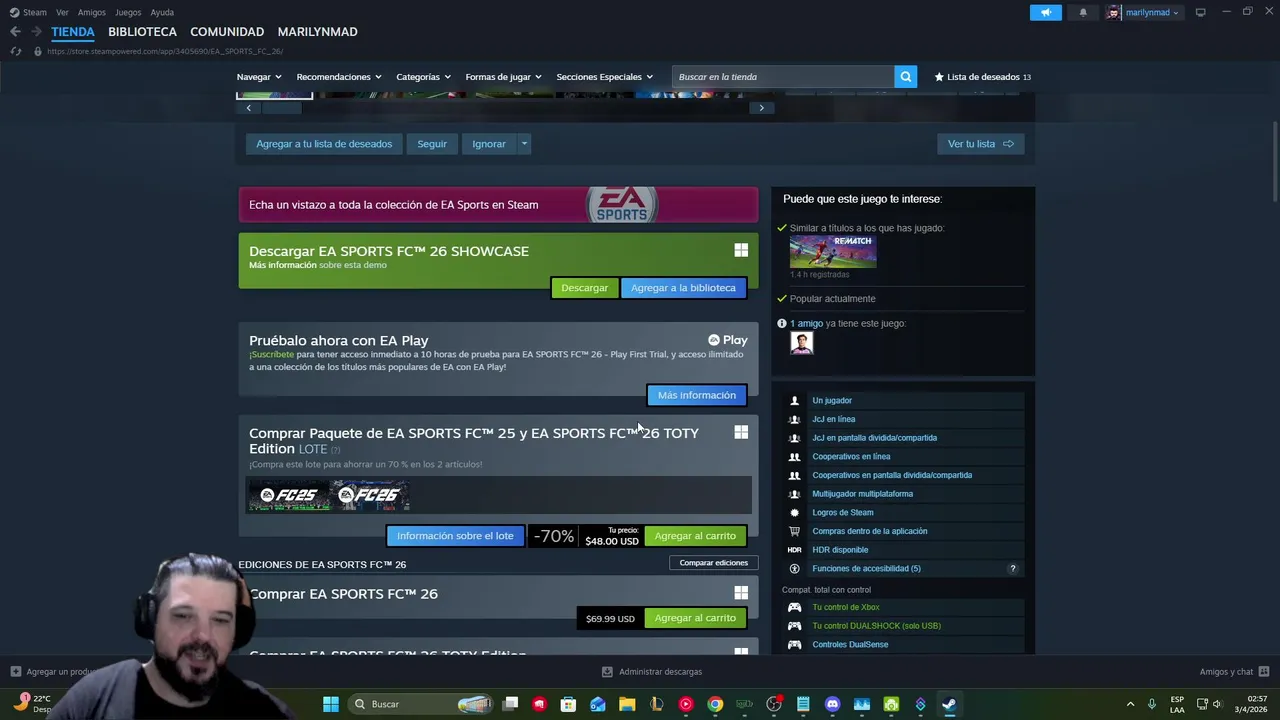Screen dimensions: 1280x720
Task: Open the notifications bell icon
Action: [1083, 12]
